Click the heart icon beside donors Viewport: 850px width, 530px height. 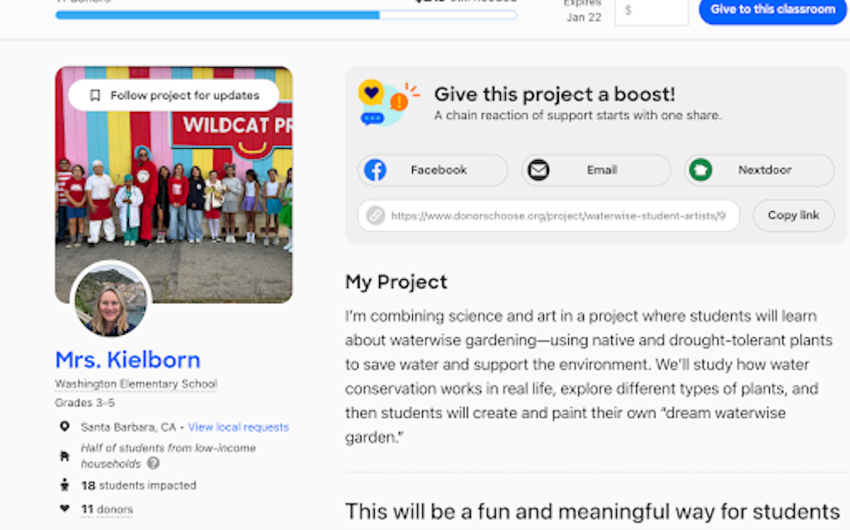65,509
